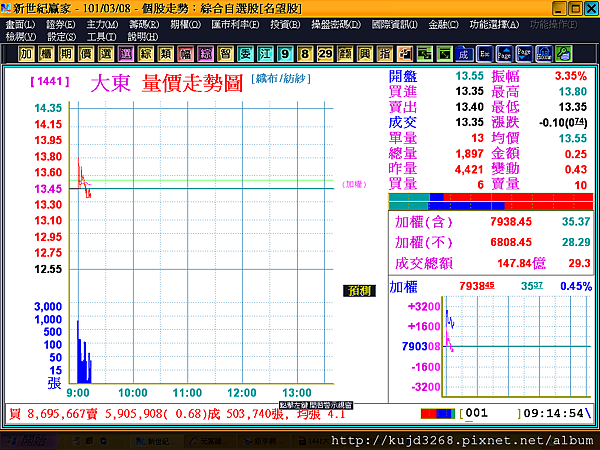Click the cyan 委 toolbar icon

245,54
